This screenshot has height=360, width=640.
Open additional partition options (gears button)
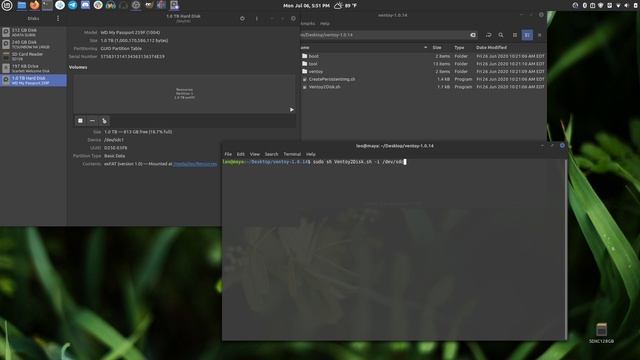[104, 121]
